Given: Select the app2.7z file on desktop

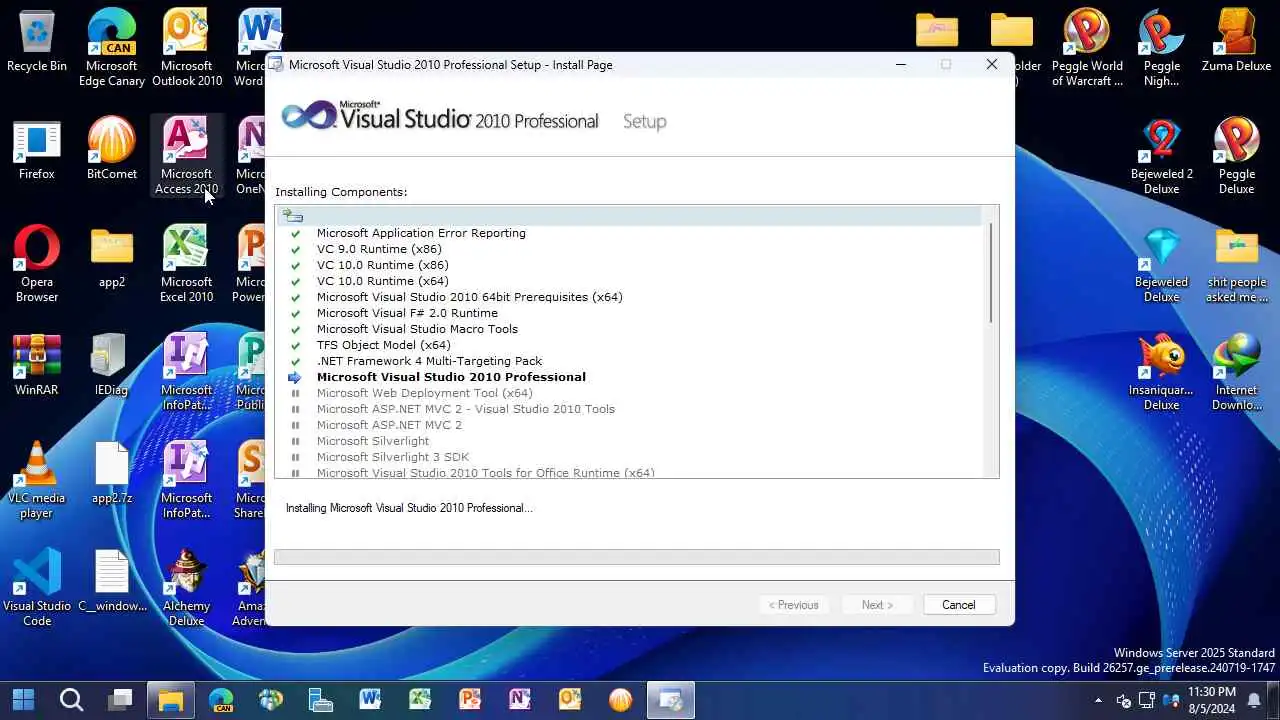Looking at the screenshot, I should pos(112,474).
